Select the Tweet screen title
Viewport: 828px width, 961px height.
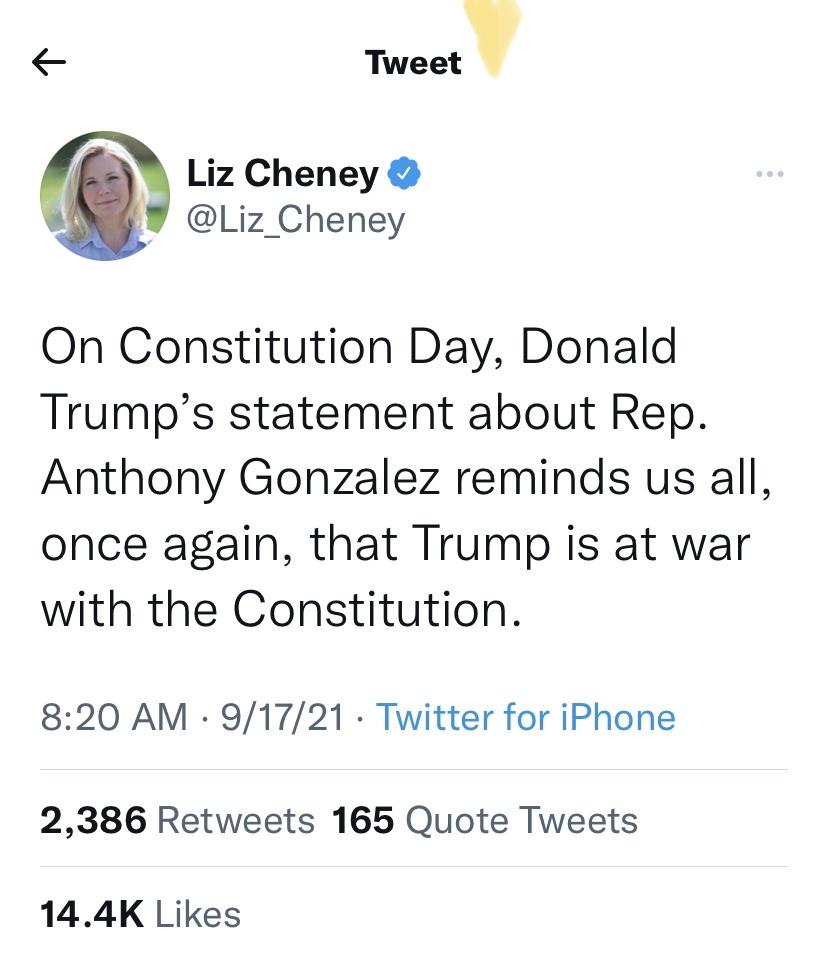pyautogui.click(x=412, y=62)
